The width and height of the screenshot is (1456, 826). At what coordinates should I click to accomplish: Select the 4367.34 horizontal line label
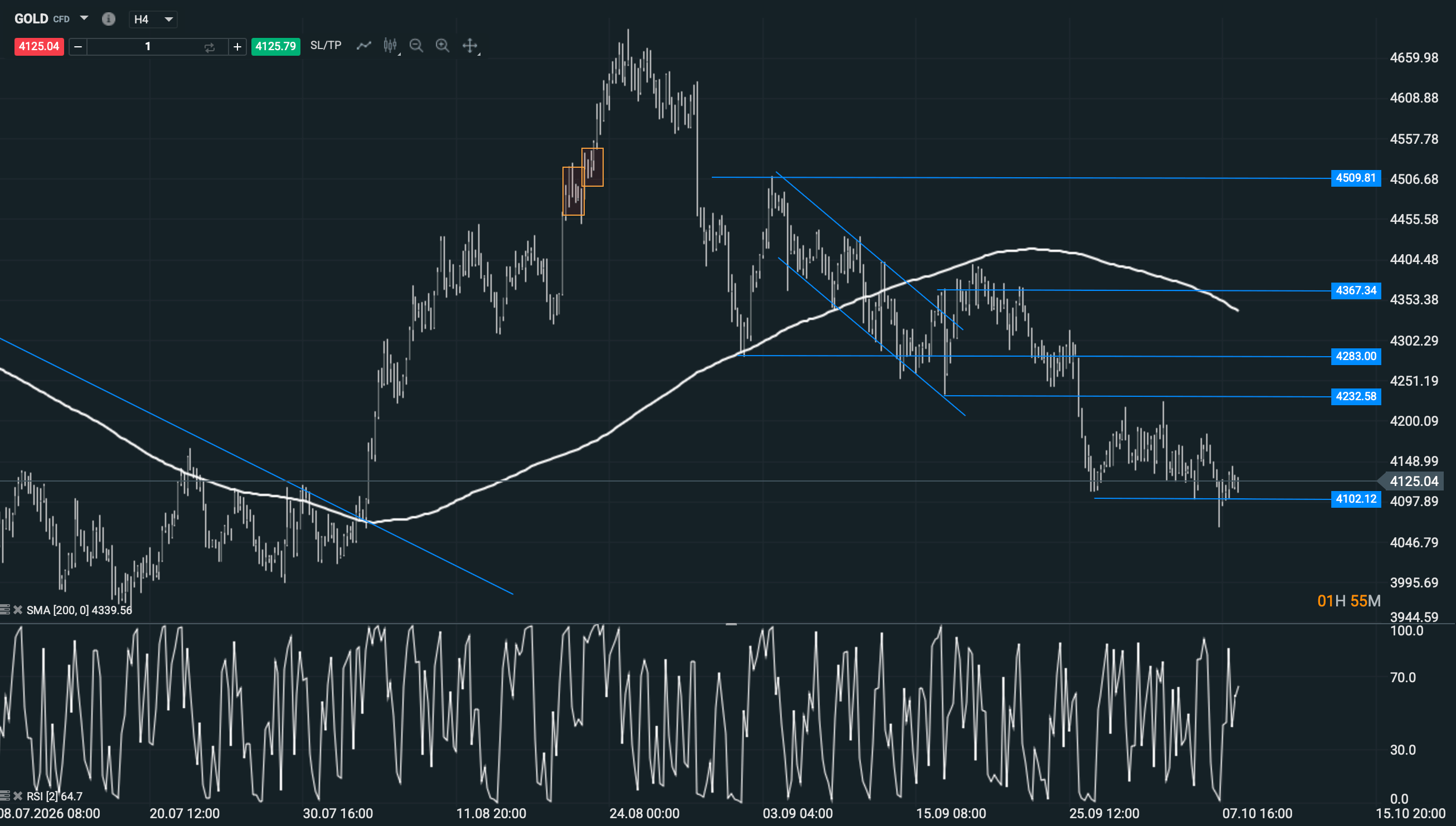tap(1356, 290)
